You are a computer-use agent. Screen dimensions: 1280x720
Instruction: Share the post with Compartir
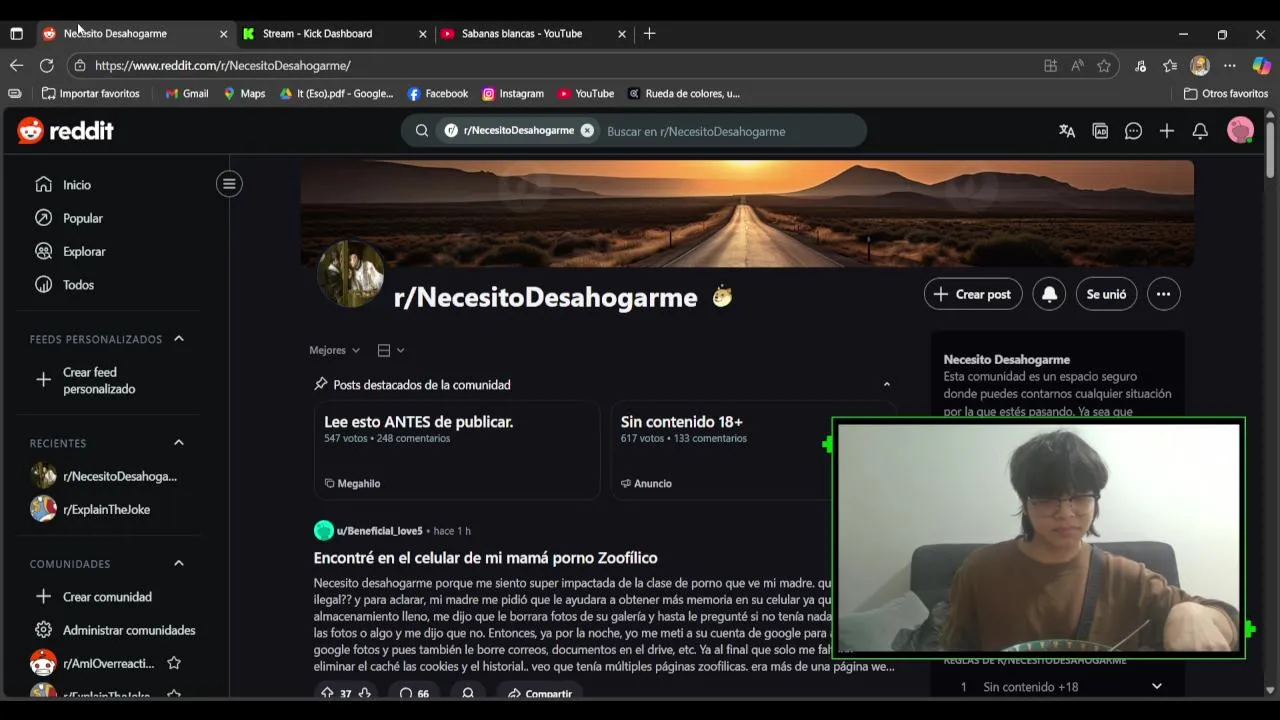point(540,693)
